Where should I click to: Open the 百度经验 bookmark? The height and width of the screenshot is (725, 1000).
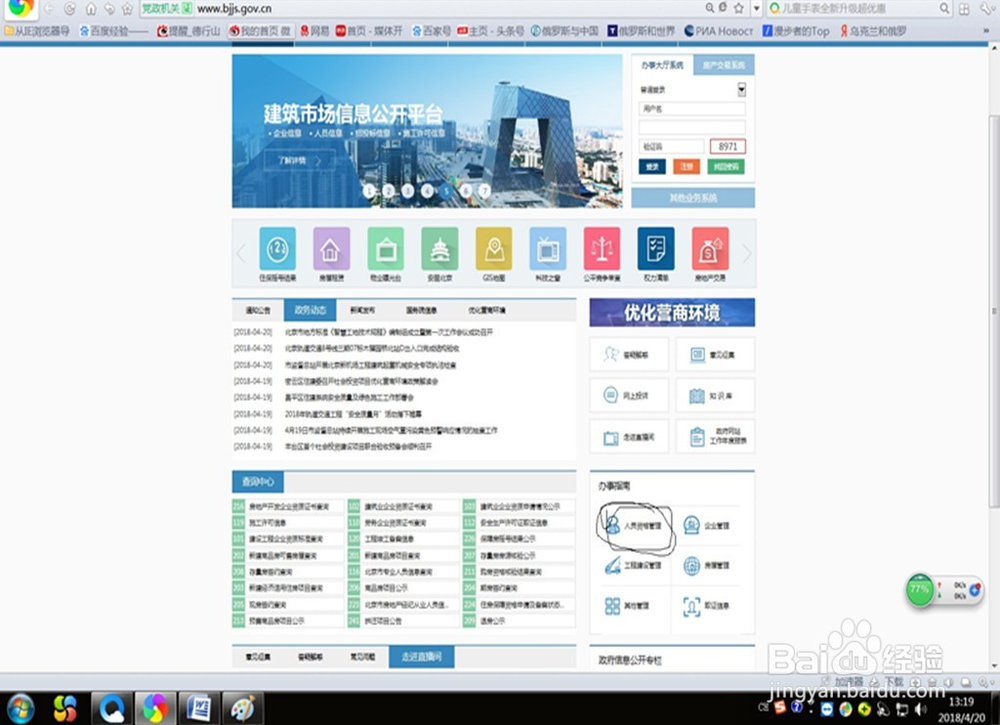point(114,31)
